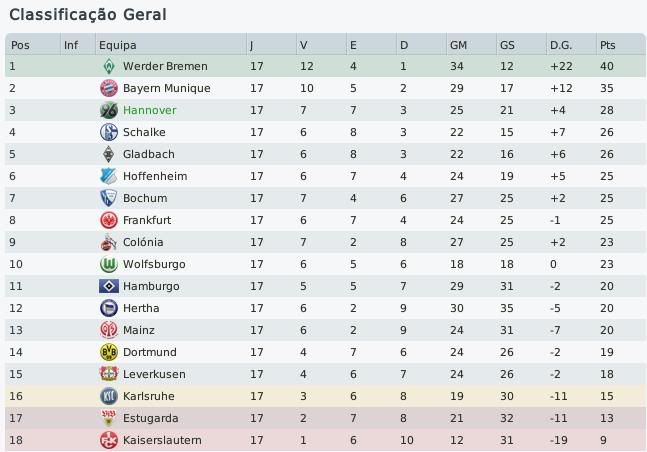Click the Kaiserslautern club badge
The width and height of the screenshot is (647, 452).
[108, 441]
